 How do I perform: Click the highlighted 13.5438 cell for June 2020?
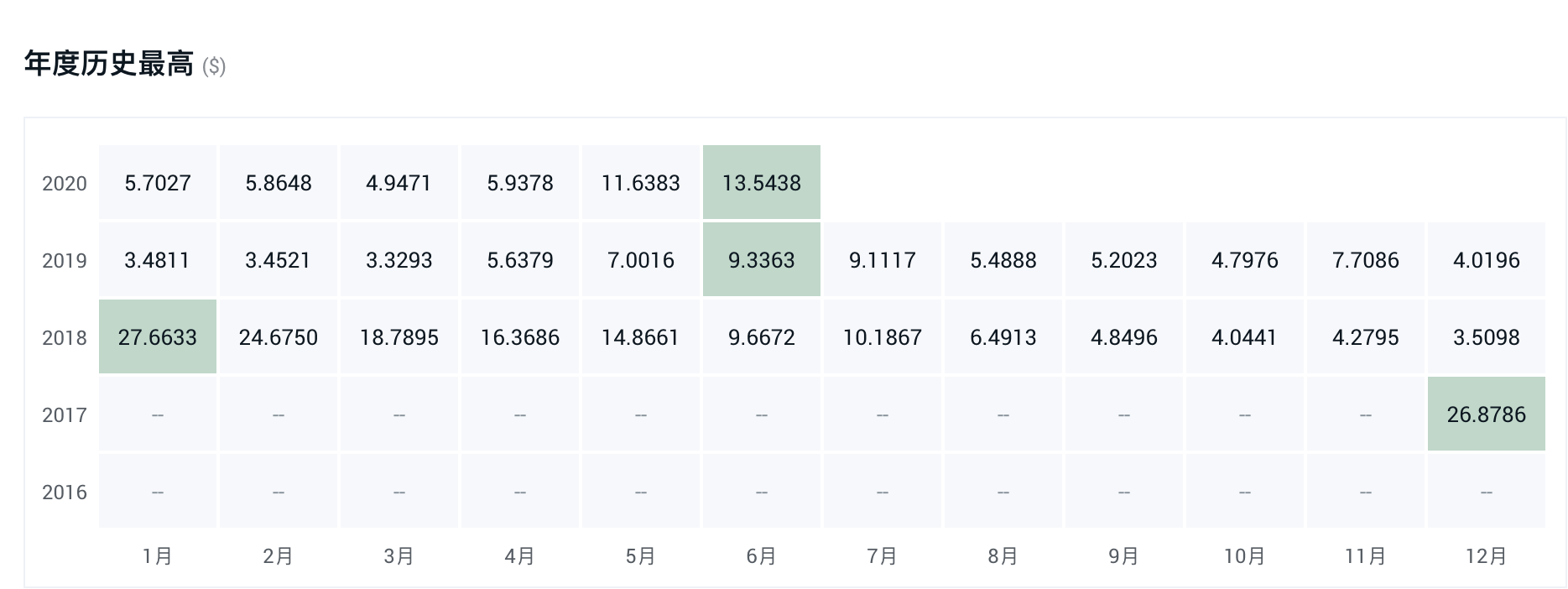[761, 183]
